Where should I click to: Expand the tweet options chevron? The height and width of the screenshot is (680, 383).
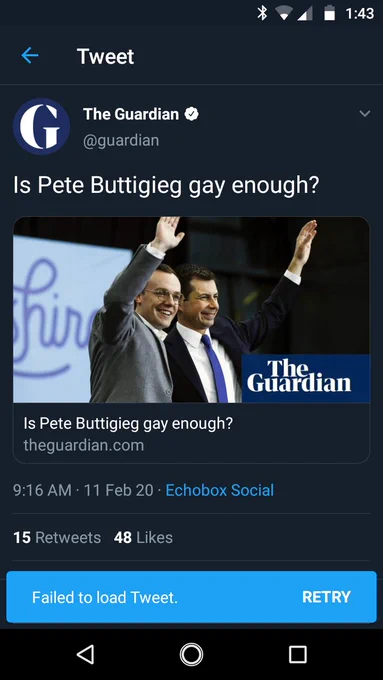pos(365,114)
